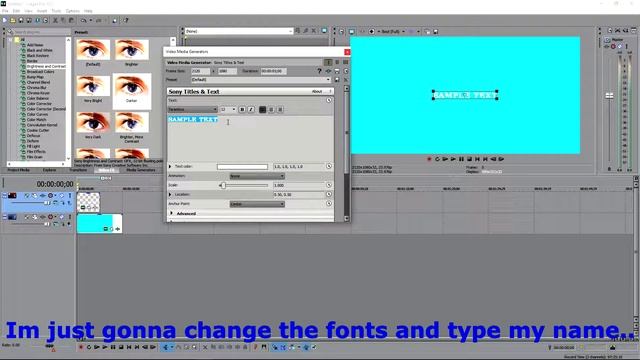
Task: Select center text alignment button
Action: coord(271,109)
